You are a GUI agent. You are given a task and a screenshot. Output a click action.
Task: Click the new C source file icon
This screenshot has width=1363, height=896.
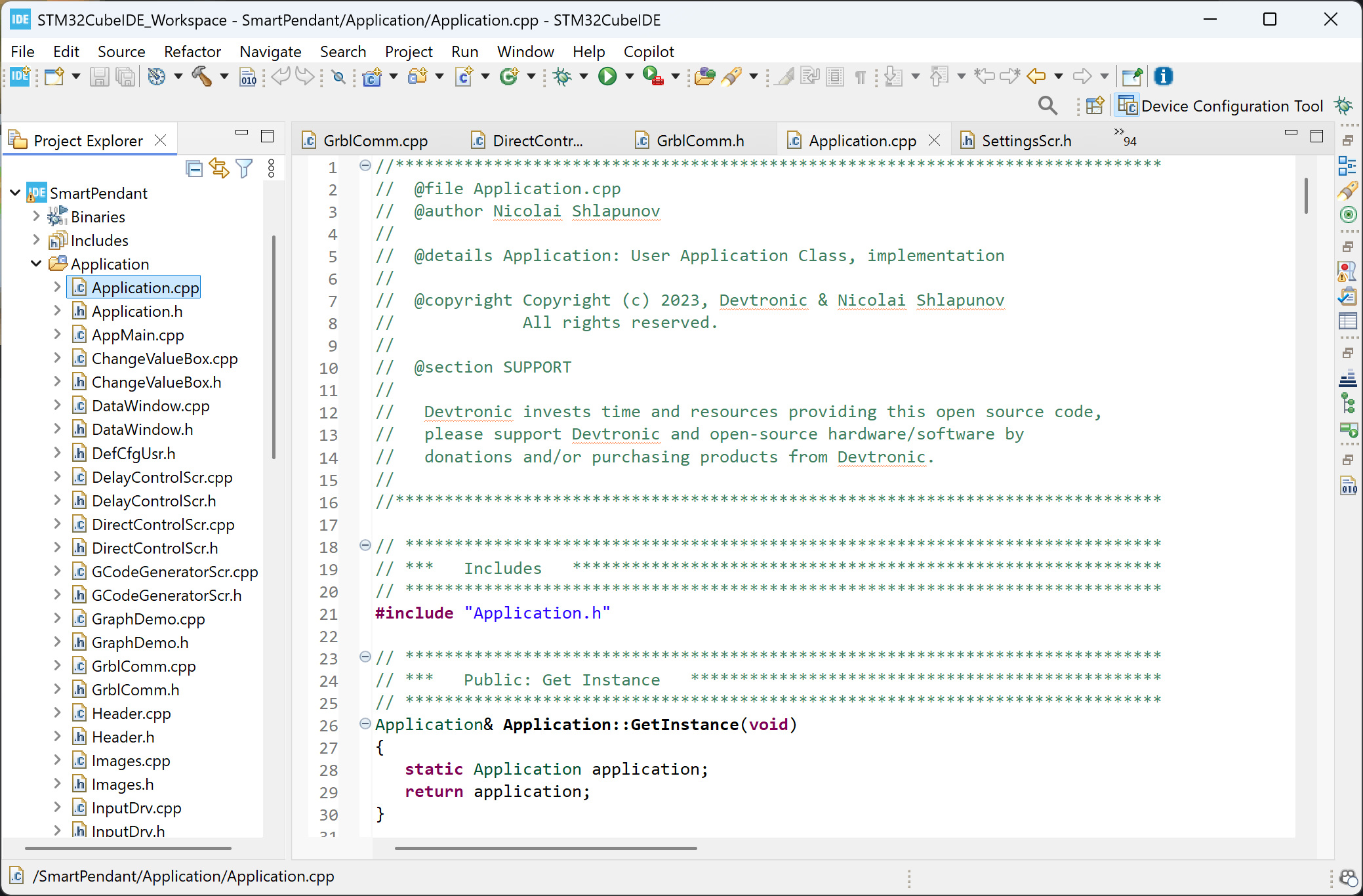464,77
